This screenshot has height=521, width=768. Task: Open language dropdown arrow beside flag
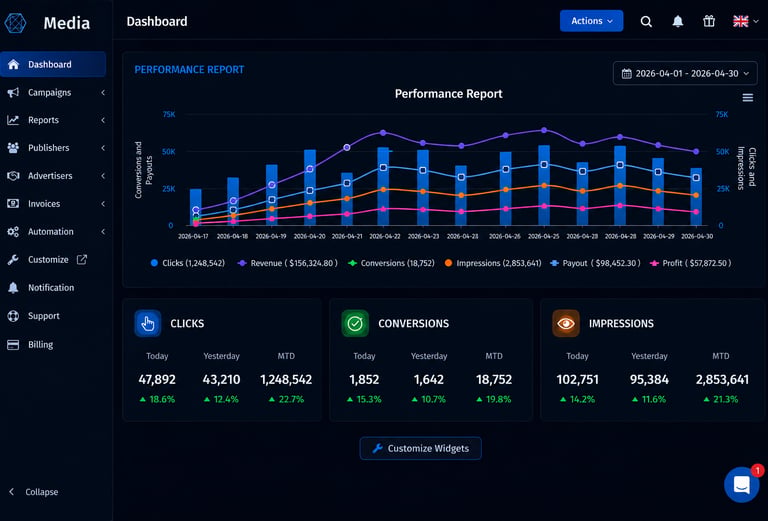click(756, 21)
